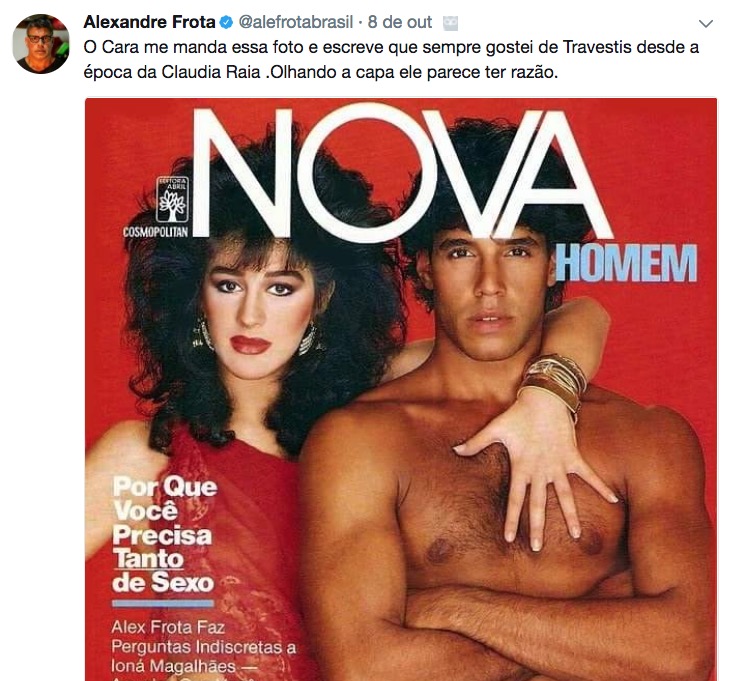The image size is (731, 681).
Task: Expand the tweet options chevron
Action: click(x=706, y=23)
